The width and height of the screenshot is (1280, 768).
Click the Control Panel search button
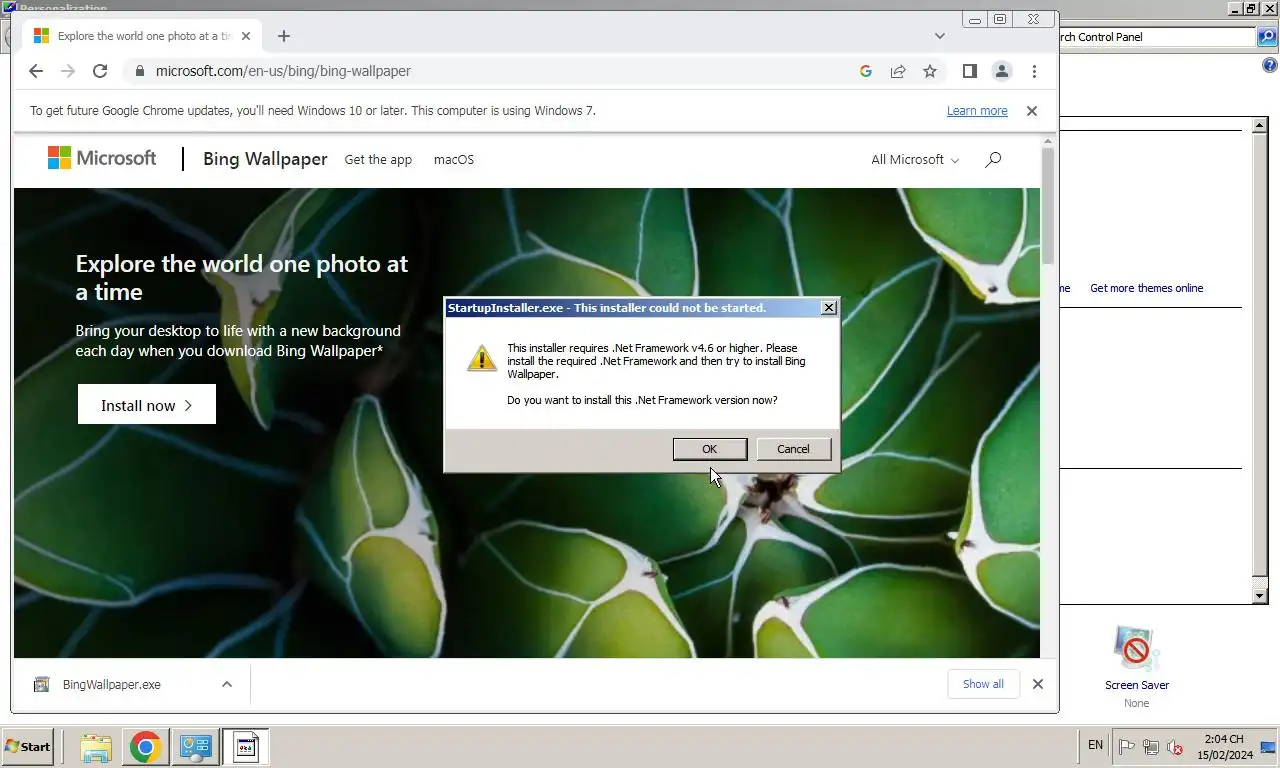coord(1267,37)
